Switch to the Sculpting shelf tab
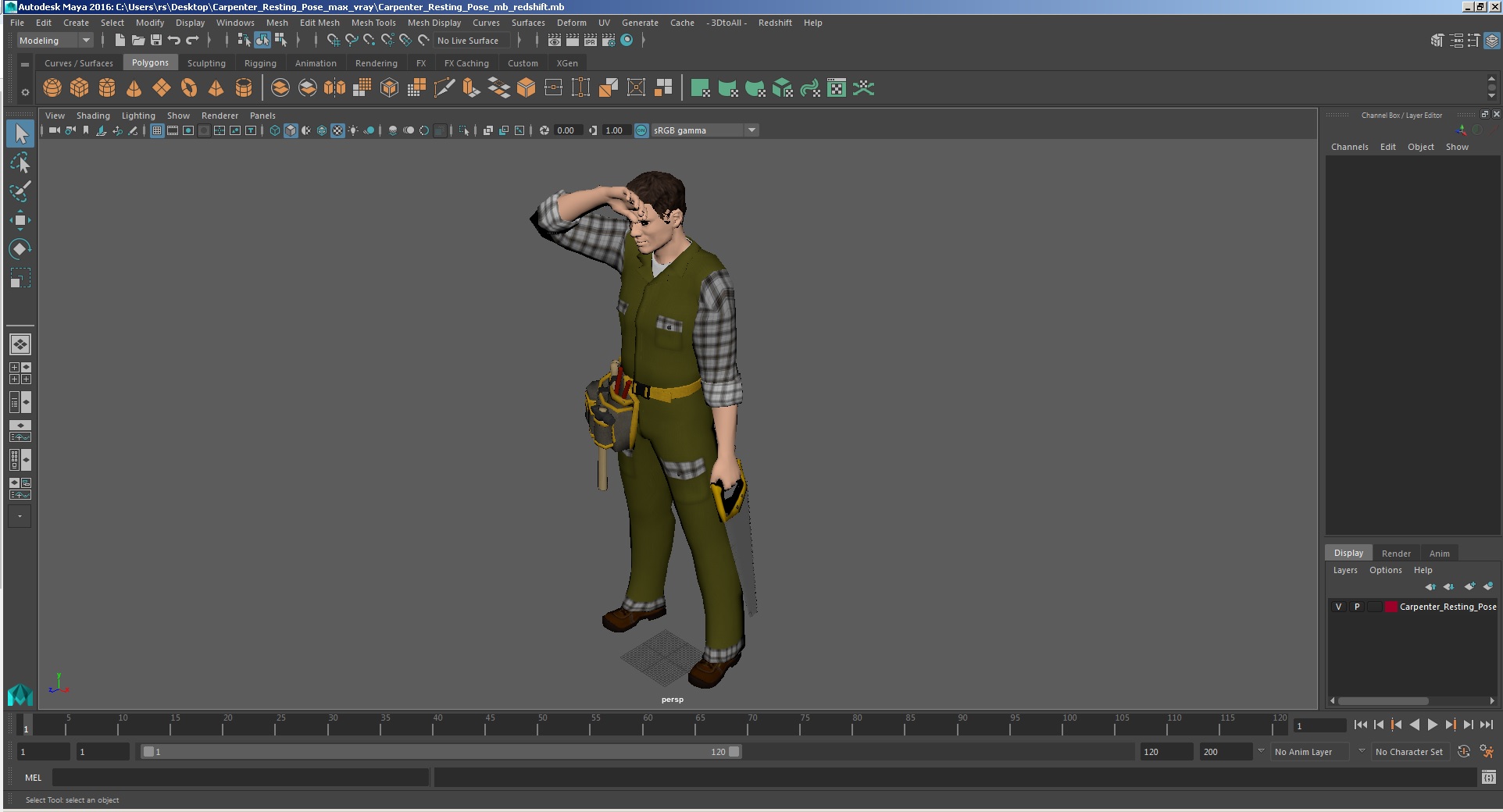1503x812 pixels. 206,63
